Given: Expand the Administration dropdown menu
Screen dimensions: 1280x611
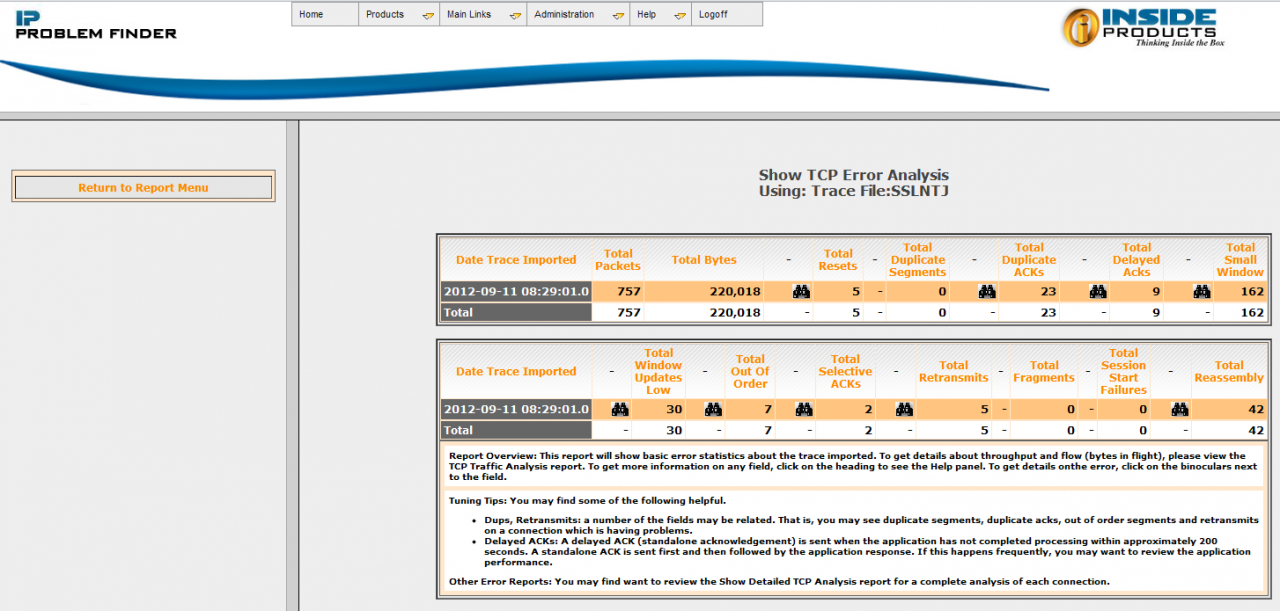Looking at the screenshot, I should [577, 15].
